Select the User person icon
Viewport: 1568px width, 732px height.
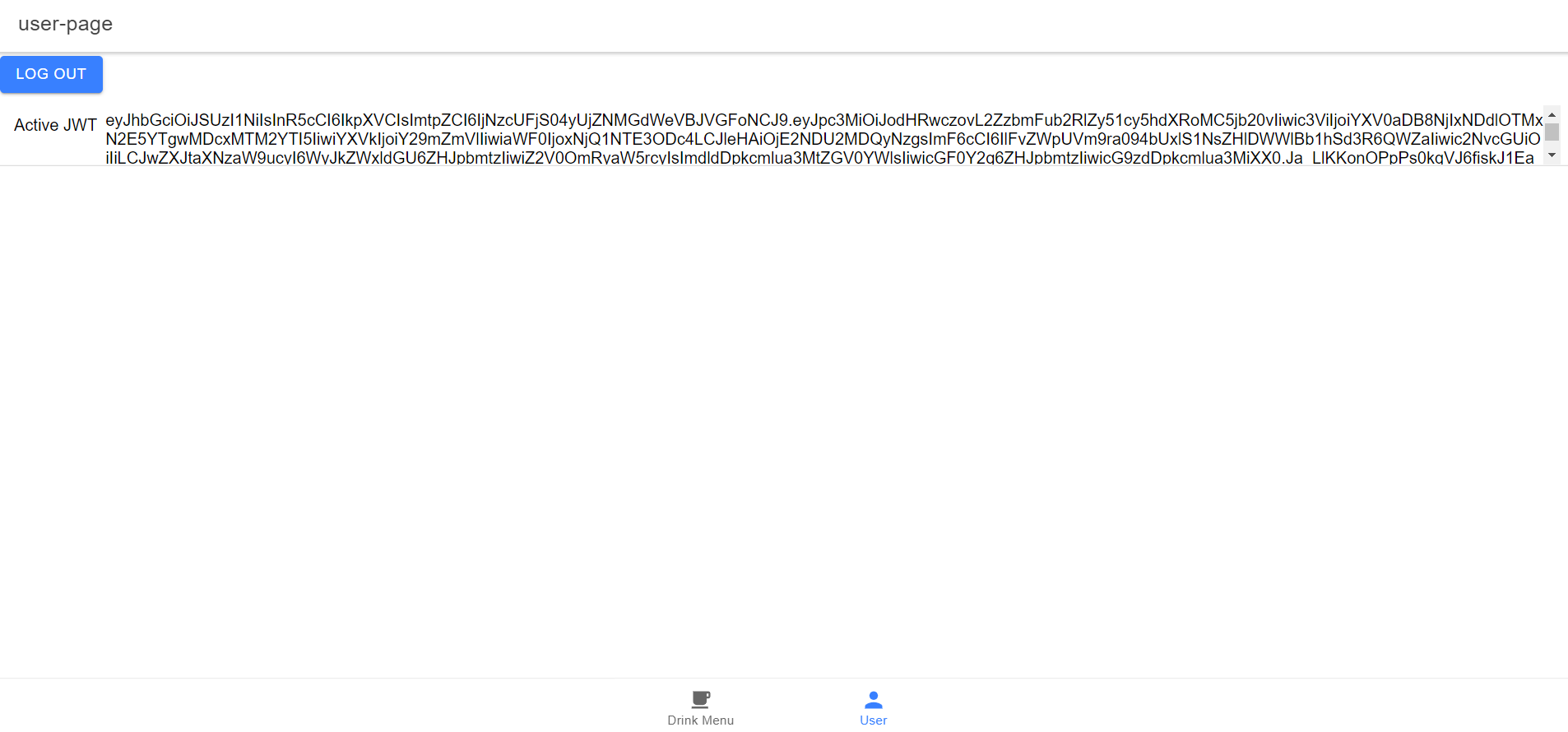(874, 699)
